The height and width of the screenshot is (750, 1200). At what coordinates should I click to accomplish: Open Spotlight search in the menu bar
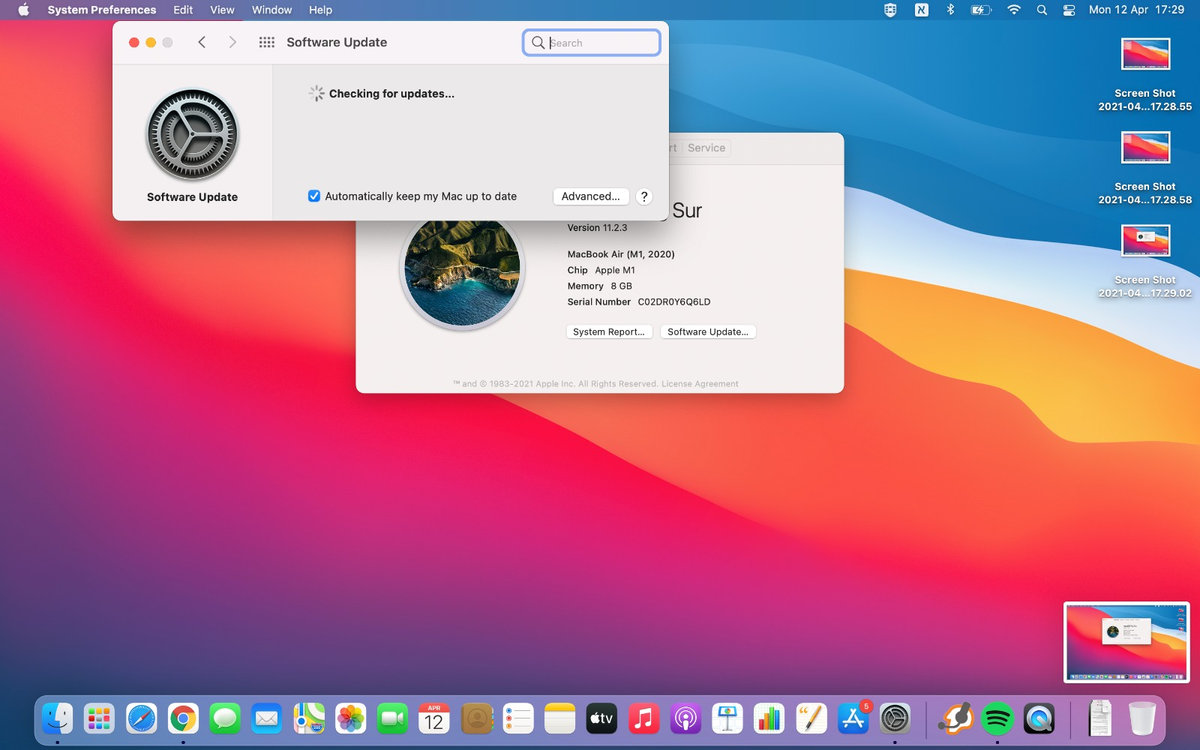[1042, 10]
